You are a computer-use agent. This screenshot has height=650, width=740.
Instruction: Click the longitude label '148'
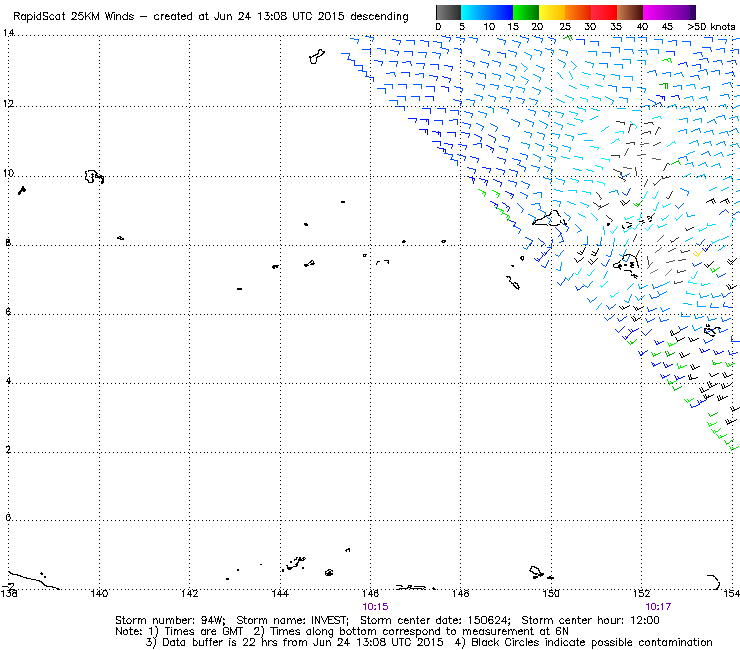(x=461, y=593)
